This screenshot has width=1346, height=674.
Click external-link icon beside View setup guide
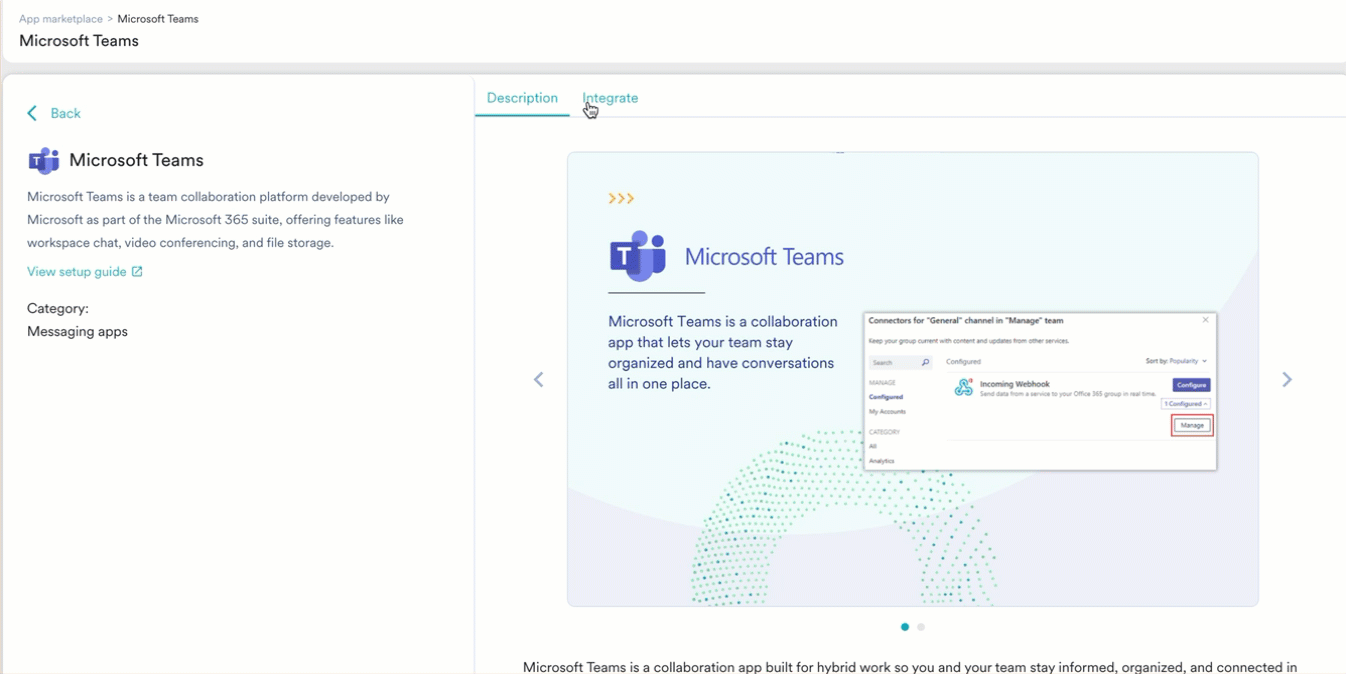click(137, 272)
